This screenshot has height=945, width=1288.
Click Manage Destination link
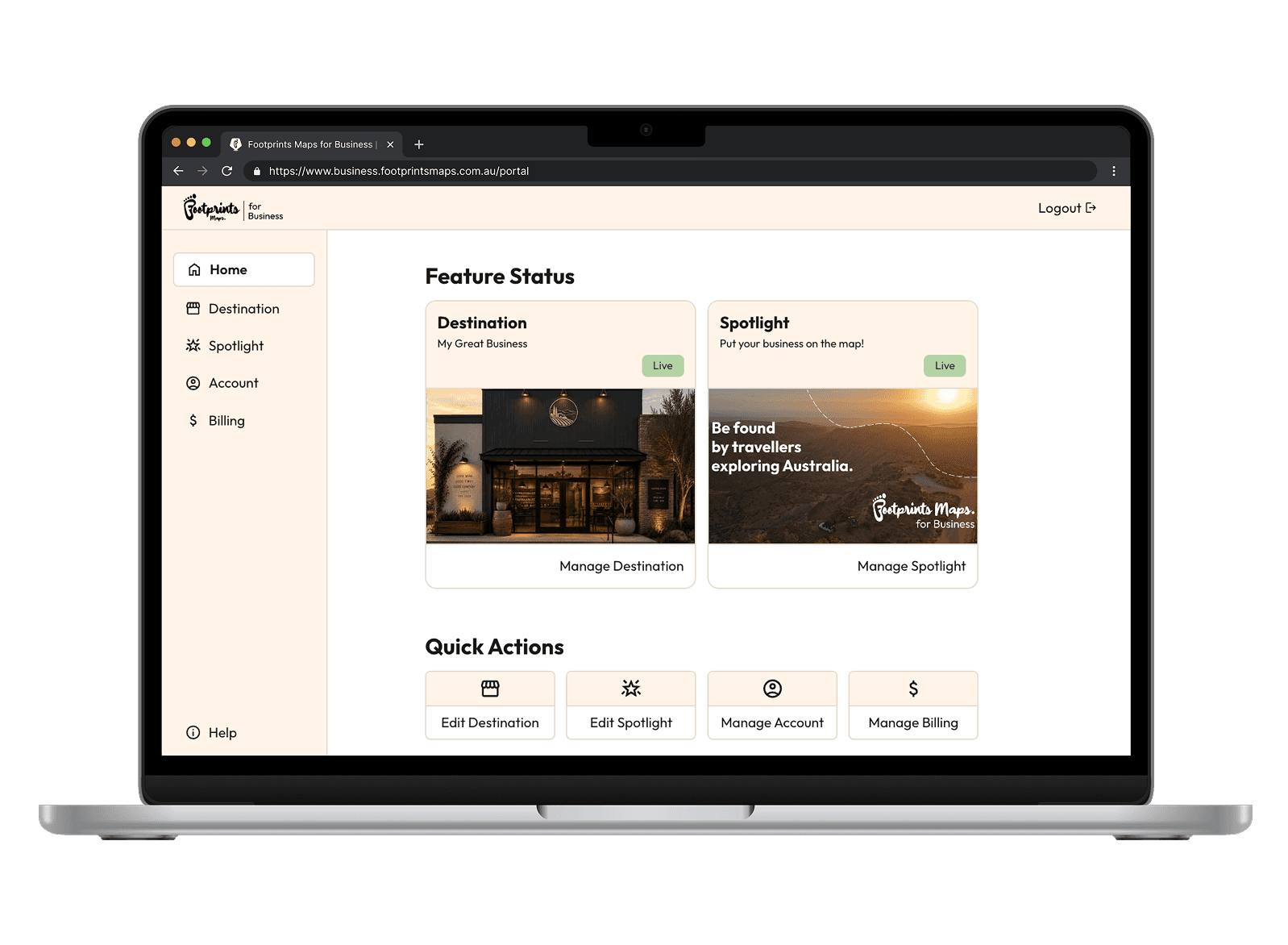(621, 566)
